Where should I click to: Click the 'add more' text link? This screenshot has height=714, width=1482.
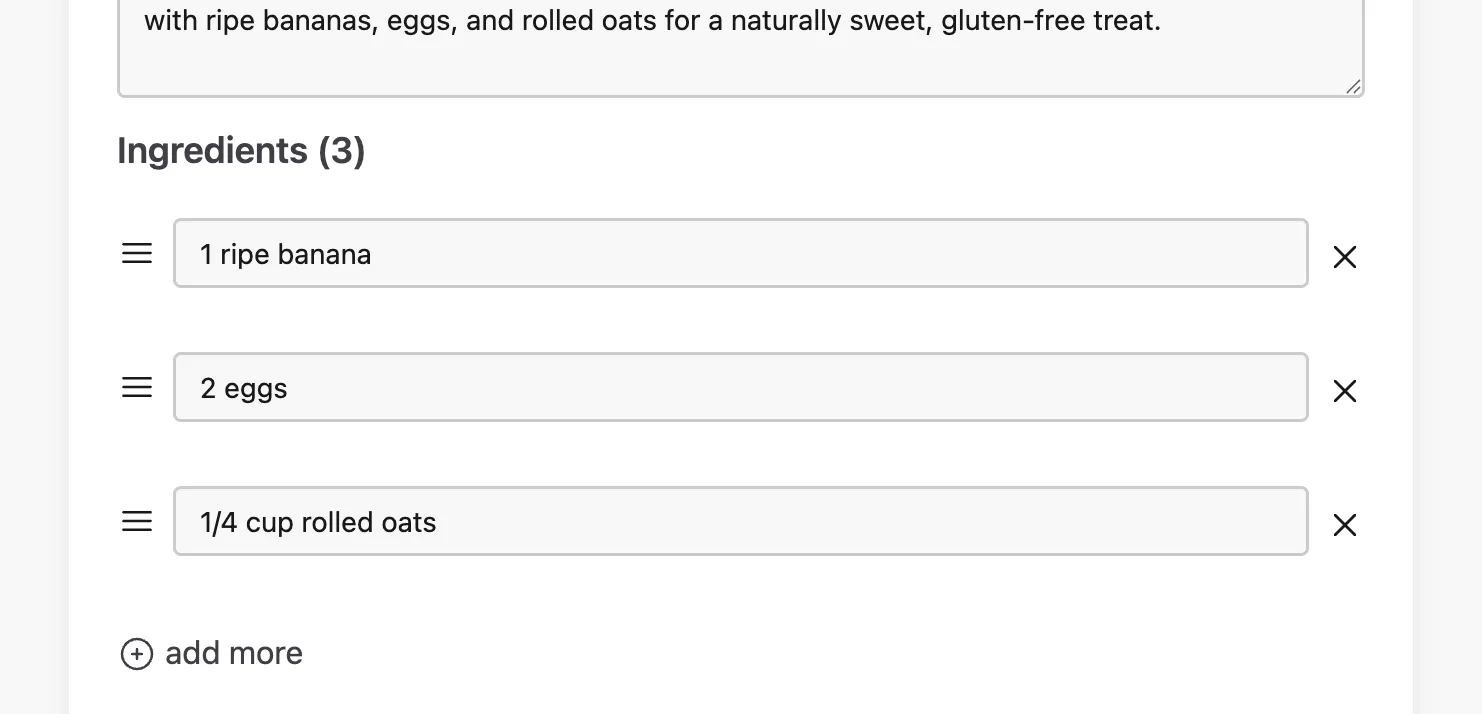point(234,653)
